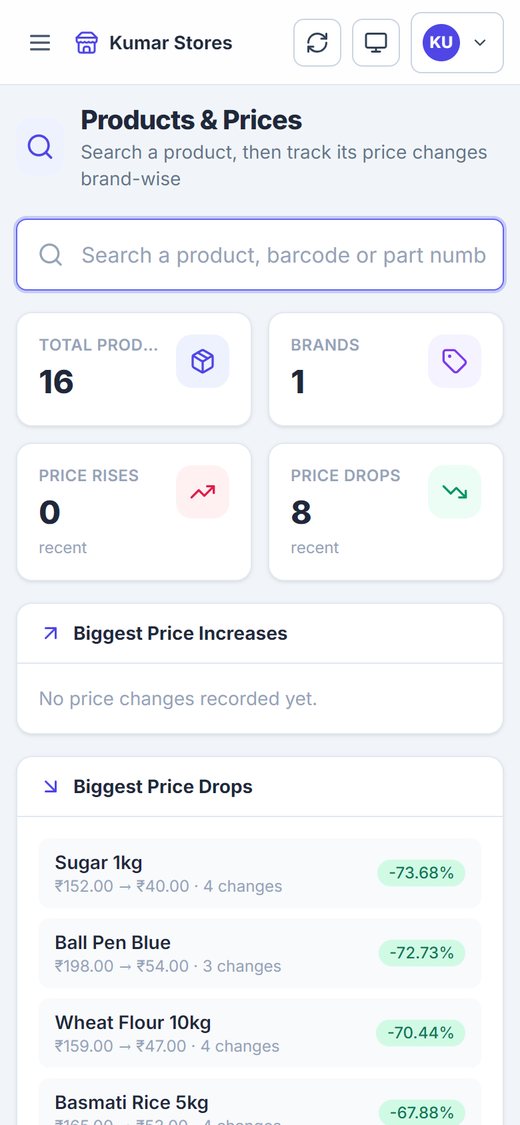Select the Sugar 1kg price drop entry
This screenshot has width=520, height=1125.
pos(260,873)
